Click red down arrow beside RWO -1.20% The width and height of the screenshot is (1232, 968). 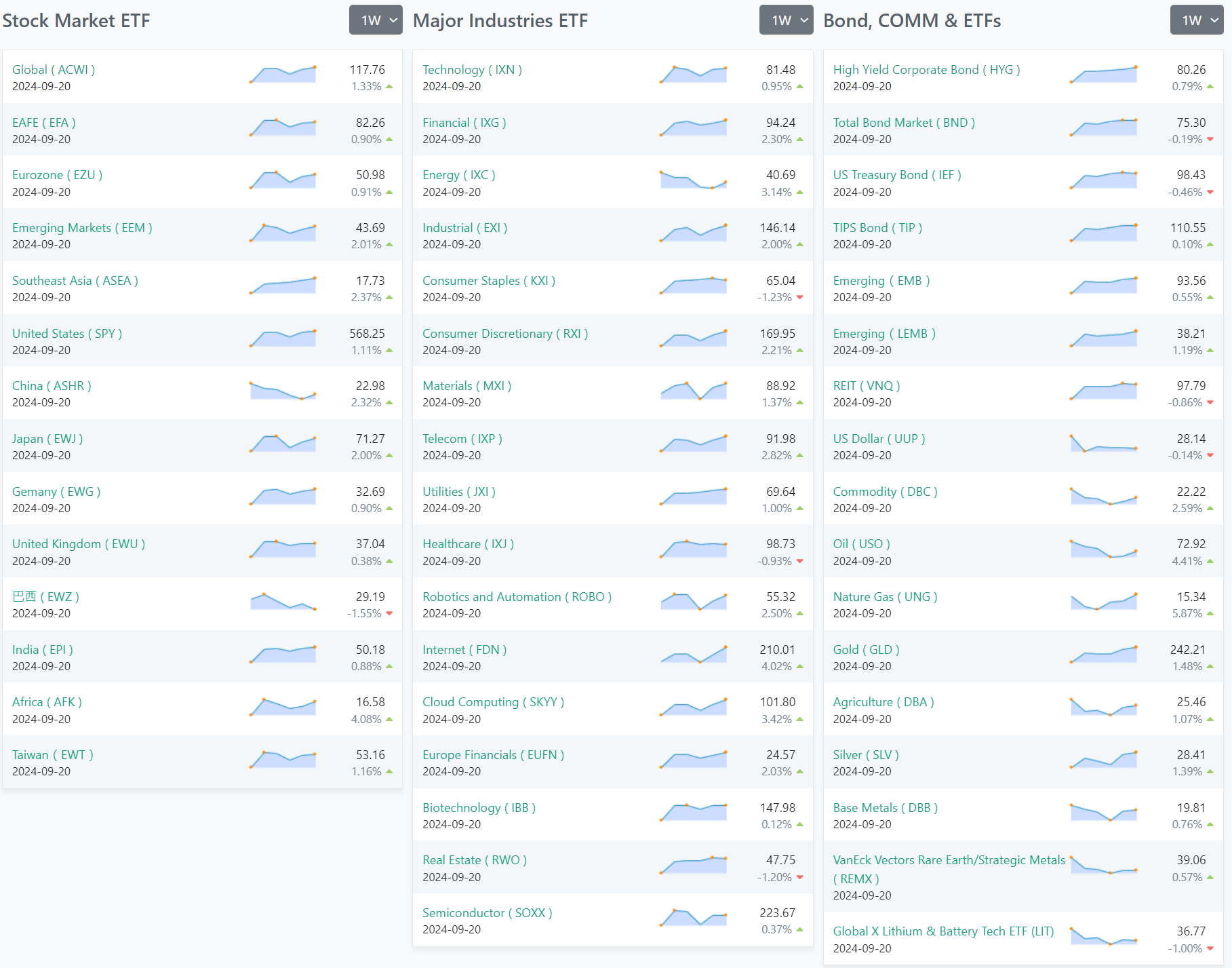click(x=799, y=877)
